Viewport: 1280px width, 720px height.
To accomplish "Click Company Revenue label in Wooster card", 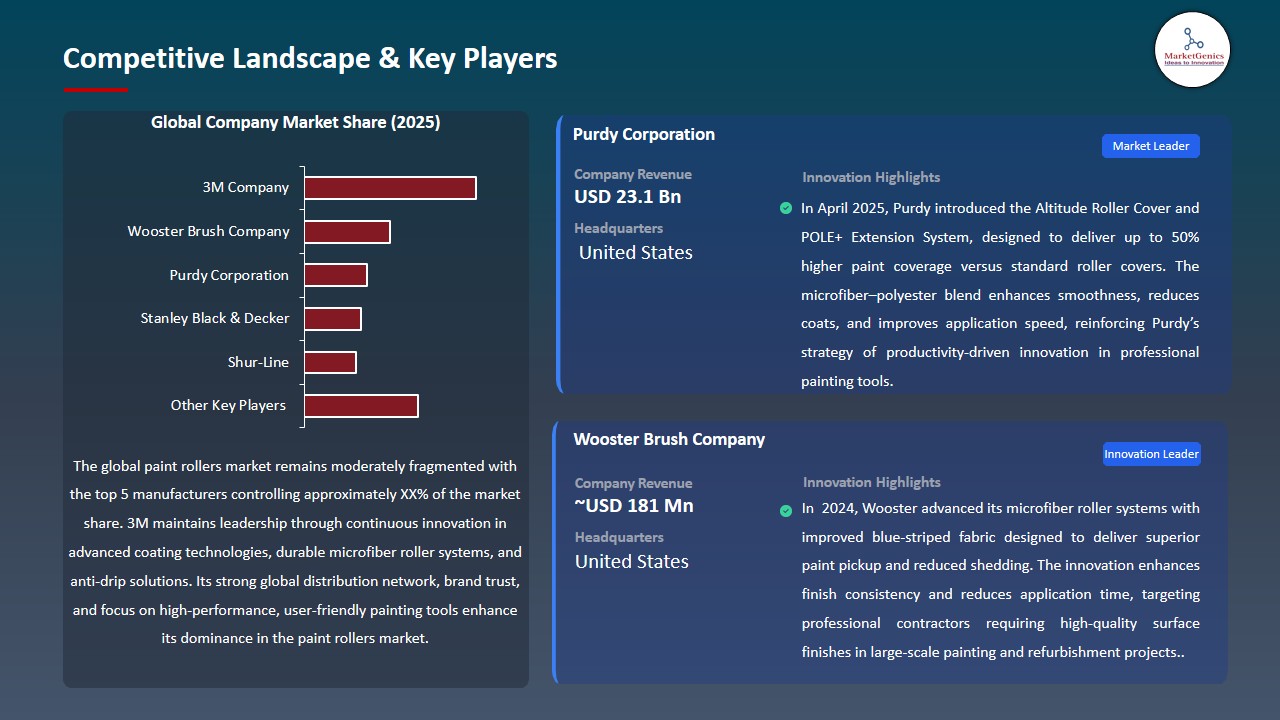I will click(633, 483).
